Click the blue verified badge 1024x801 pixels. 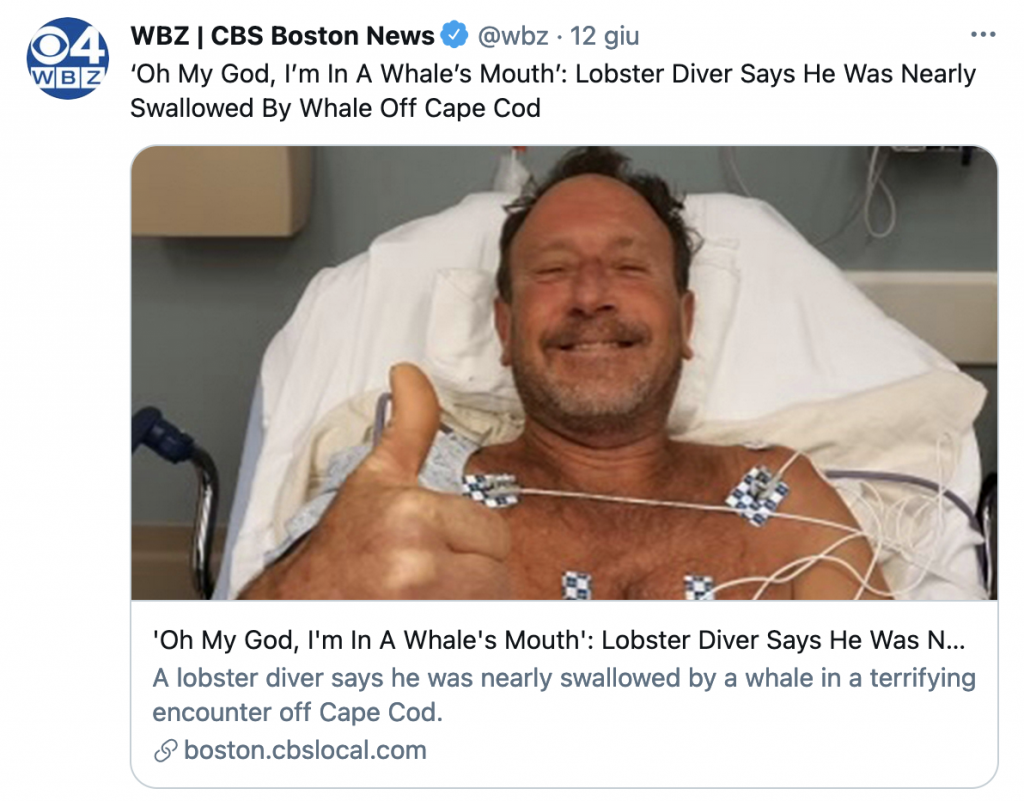455,37
